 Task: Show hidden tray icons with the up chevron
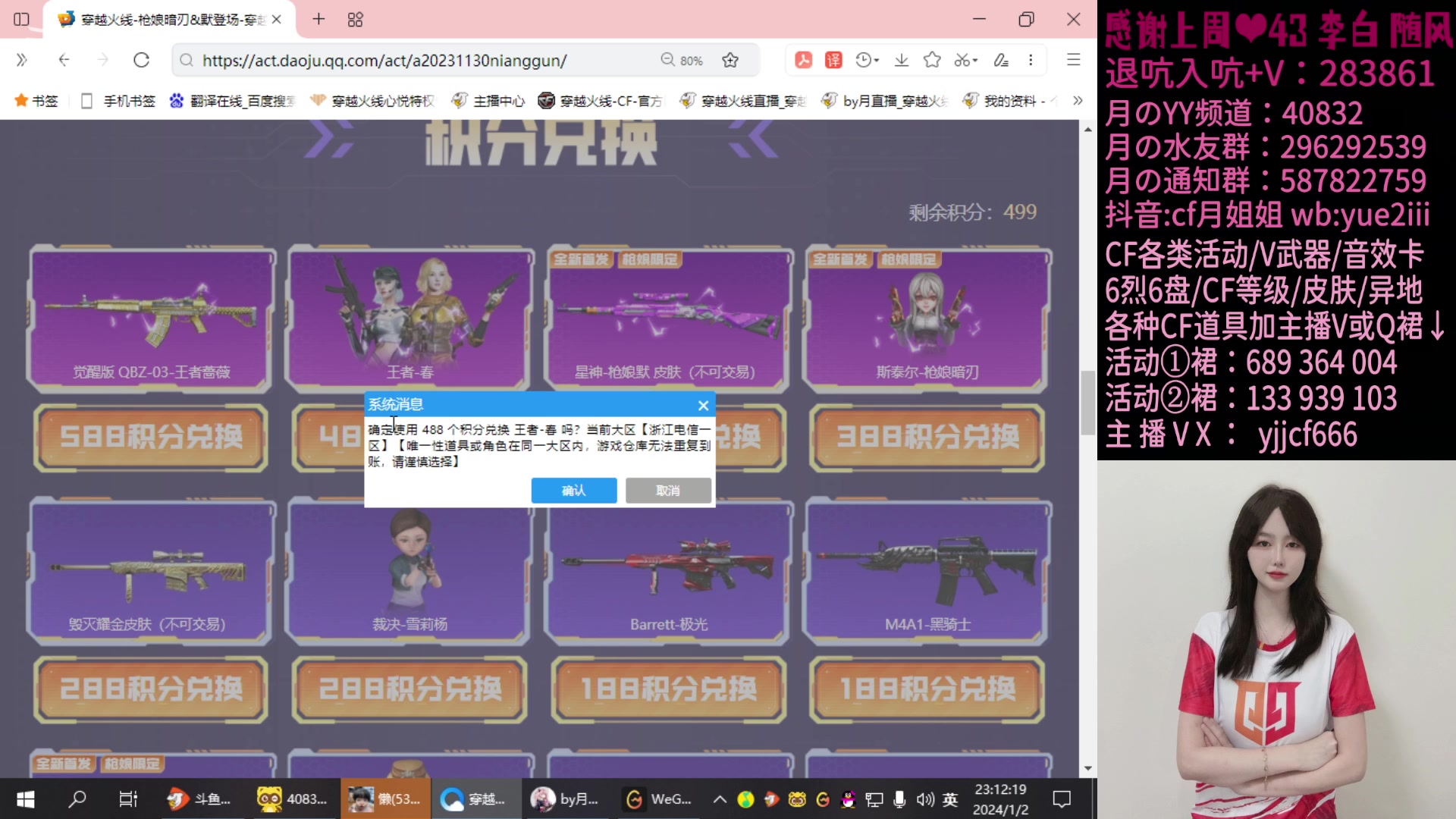(x=720, y=799)
